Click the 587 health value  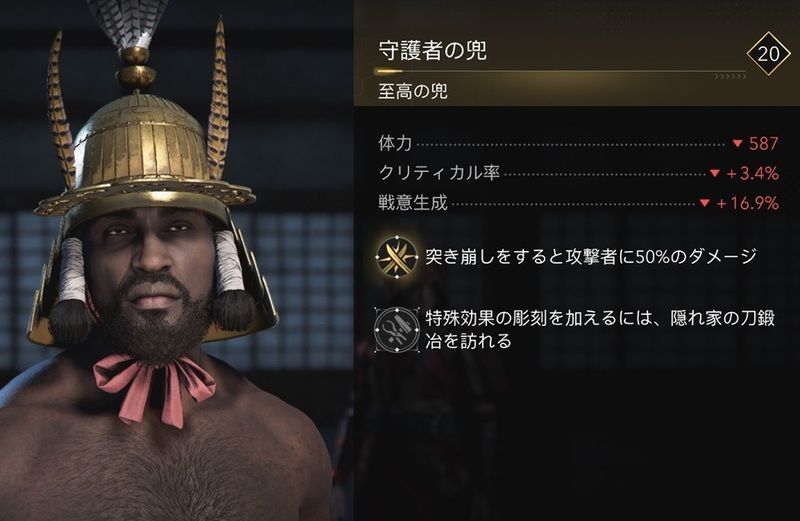[x=764, y=144]
